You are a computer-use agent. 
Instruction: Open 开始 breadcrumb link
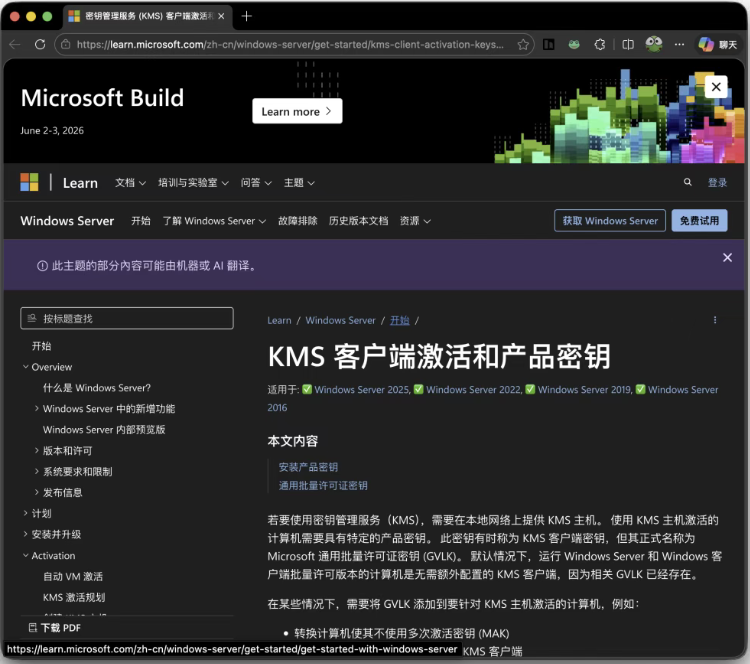400,321
